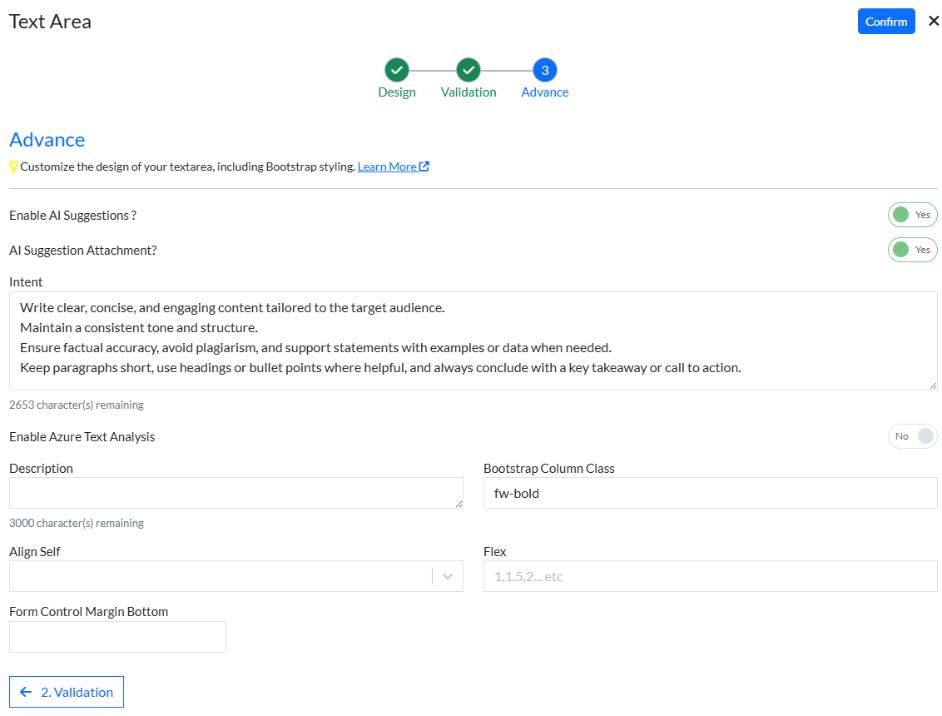Screen dimensions: 942x716
Task: Click the Flex input field
Action: (710, 576)
